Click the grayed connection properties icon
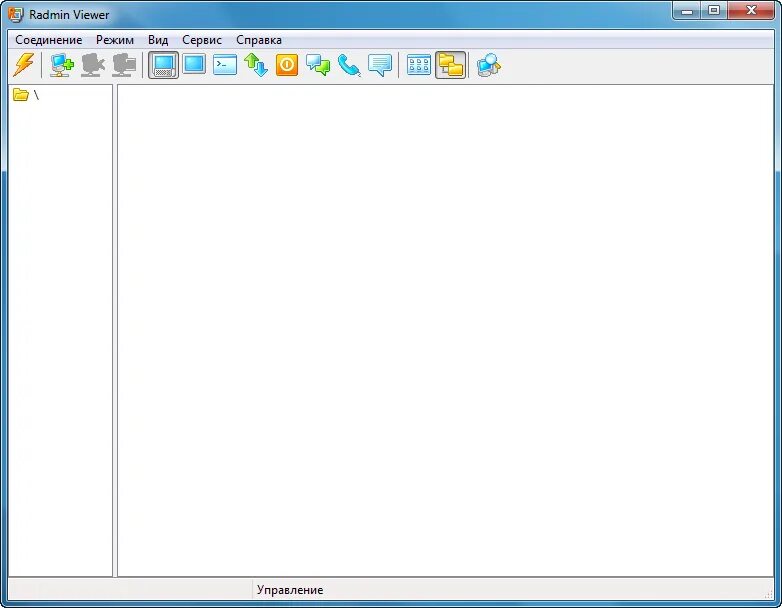 point(124,65)
